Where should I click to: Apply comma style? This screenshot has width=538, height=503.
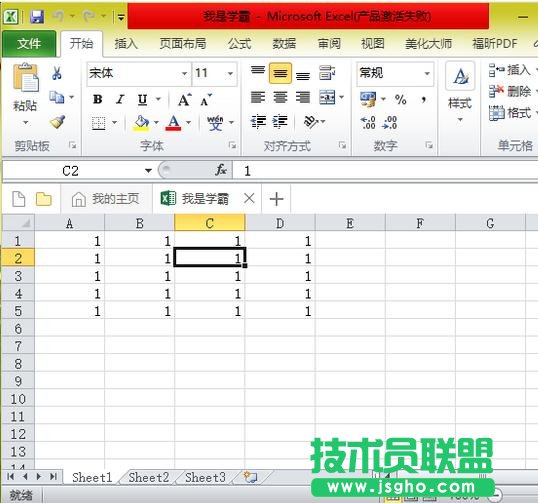point(424,100)
